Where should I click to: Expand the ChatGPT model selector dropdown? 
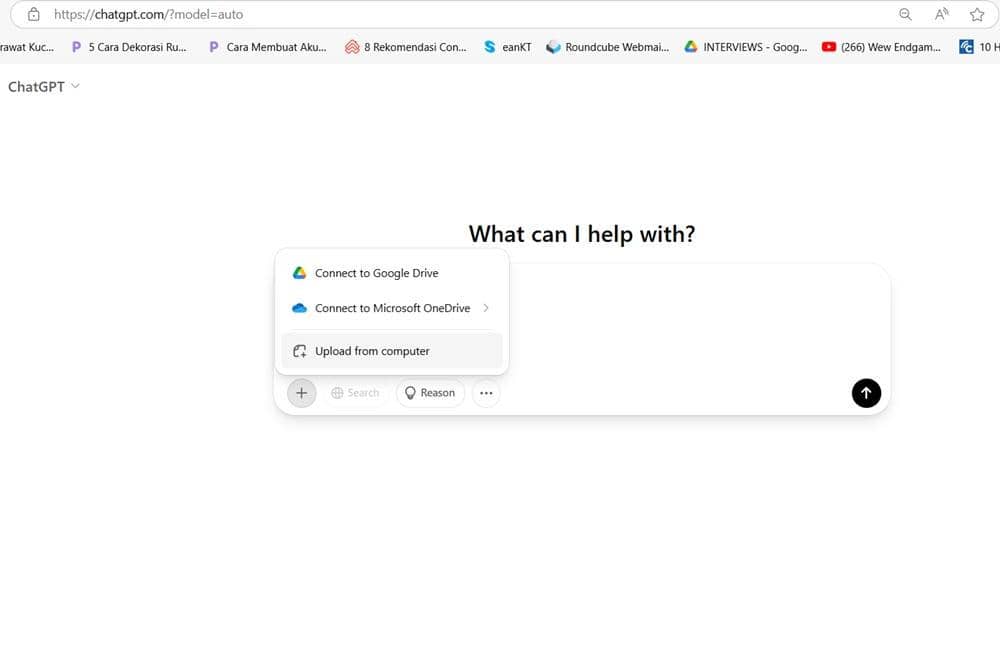coord(44,87)
